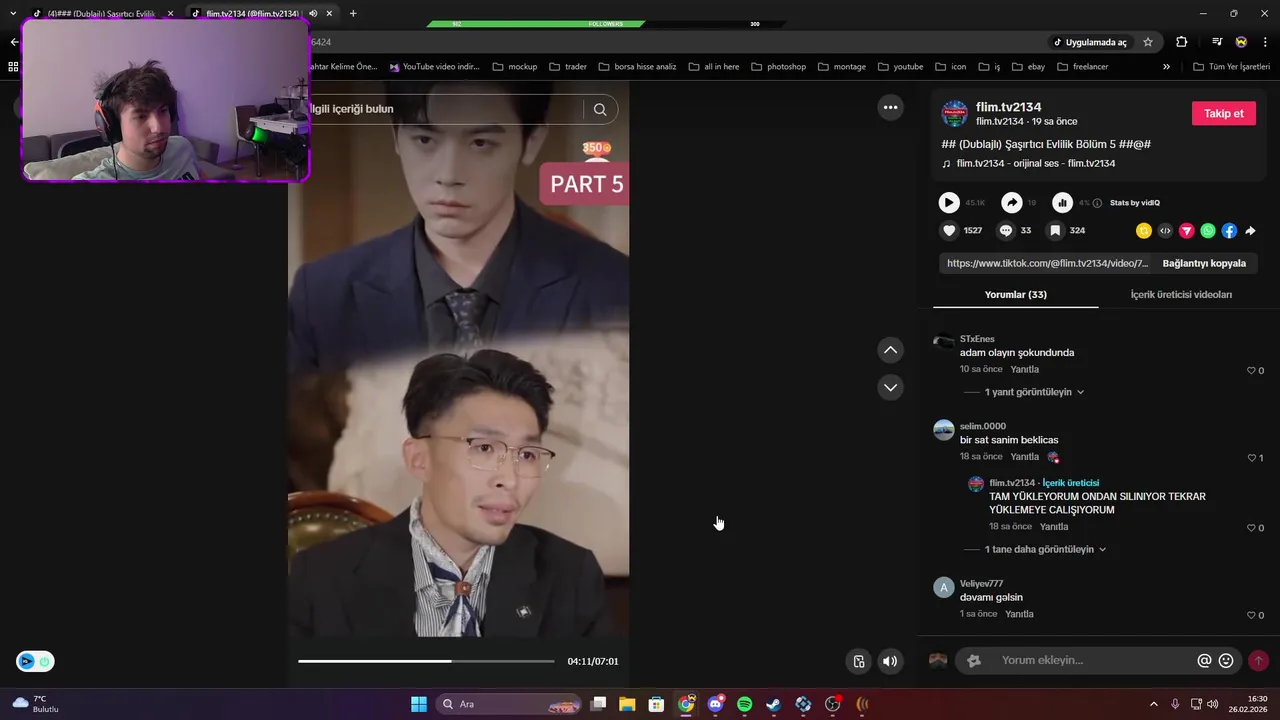
Task: Like Veliyev777 comment heart
Action: [x=1251, y=615]
